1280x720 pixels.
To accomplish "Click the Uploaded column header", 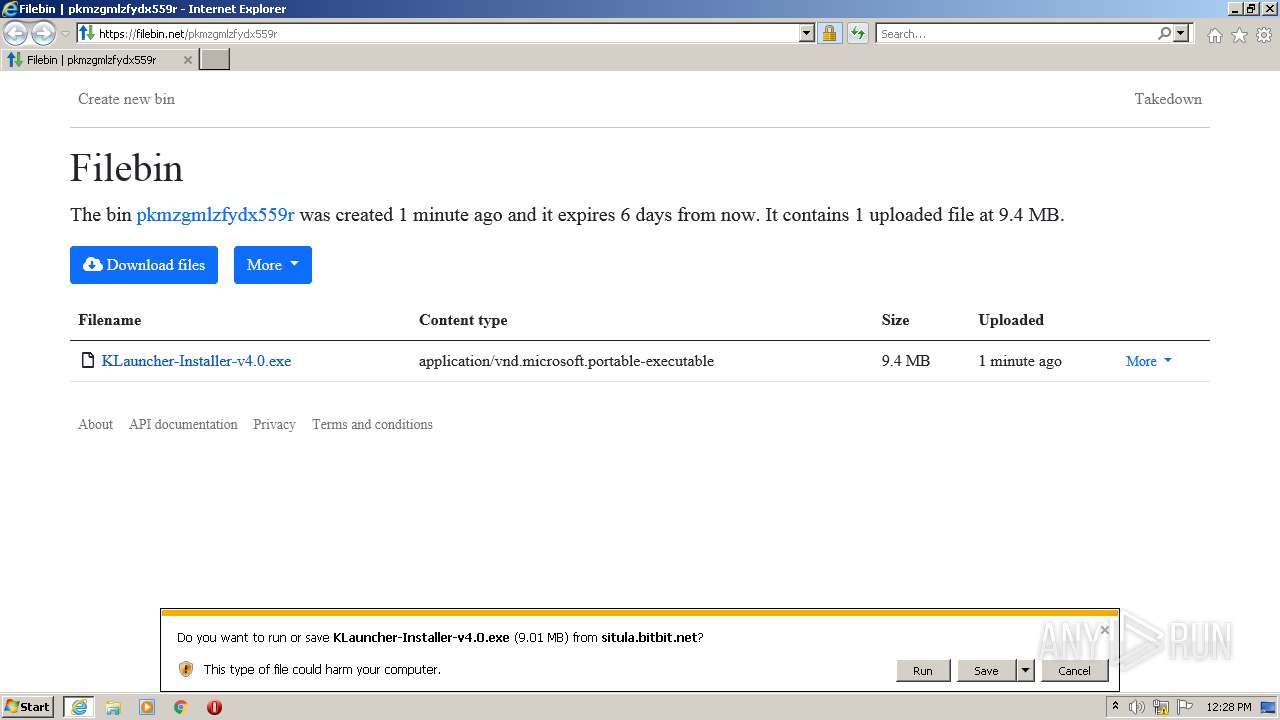I will click(1011, 320).
